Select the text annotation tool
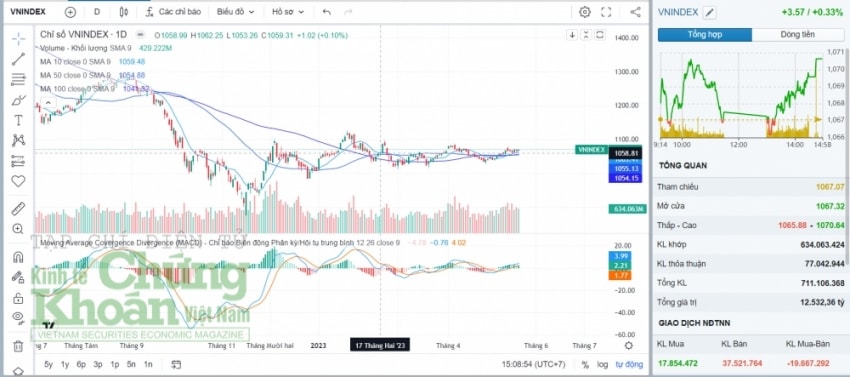Screen dimensions: 850x377 (x=18, y=120)
